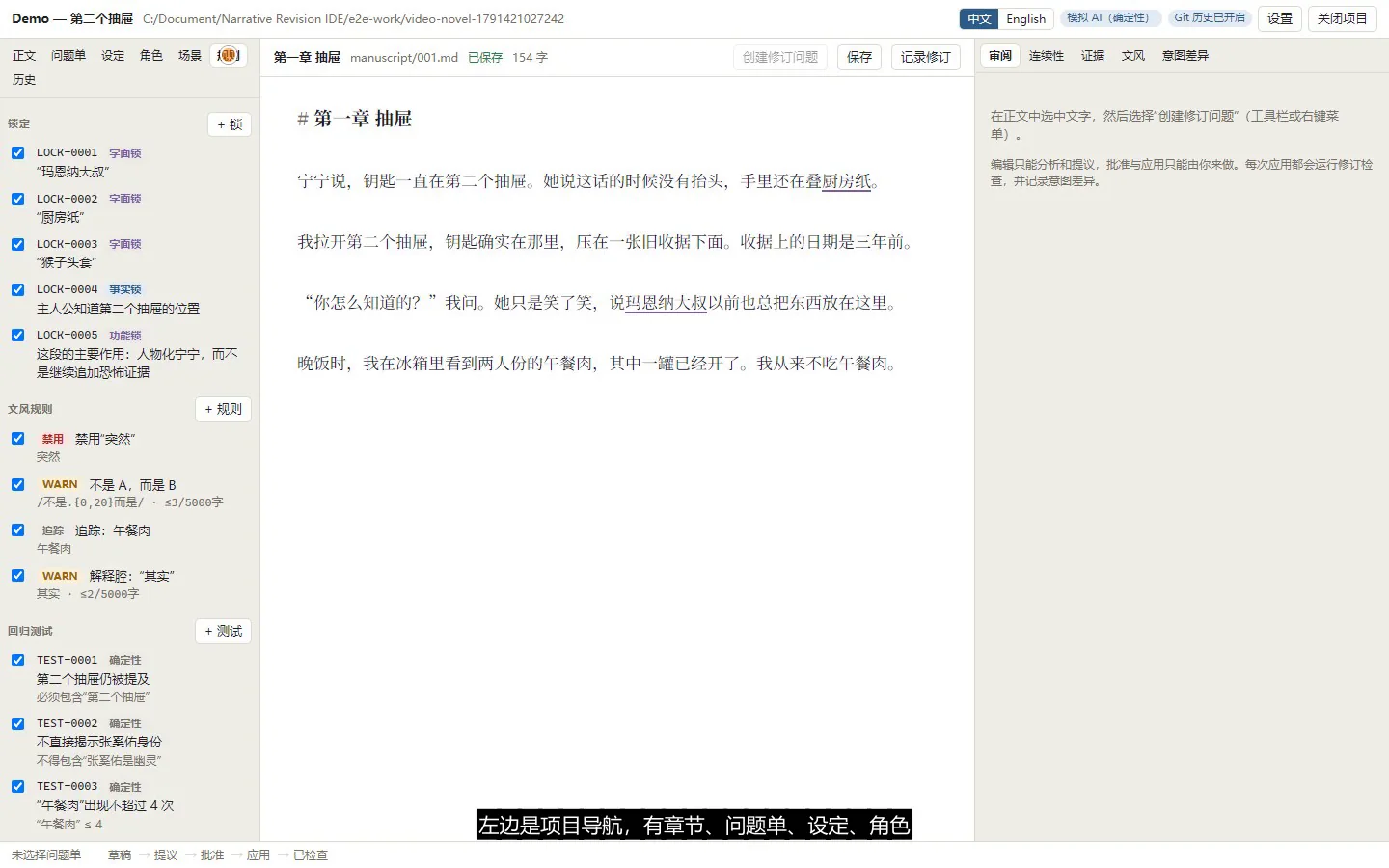Open 设置 in the top bar

click(1280, 18)
